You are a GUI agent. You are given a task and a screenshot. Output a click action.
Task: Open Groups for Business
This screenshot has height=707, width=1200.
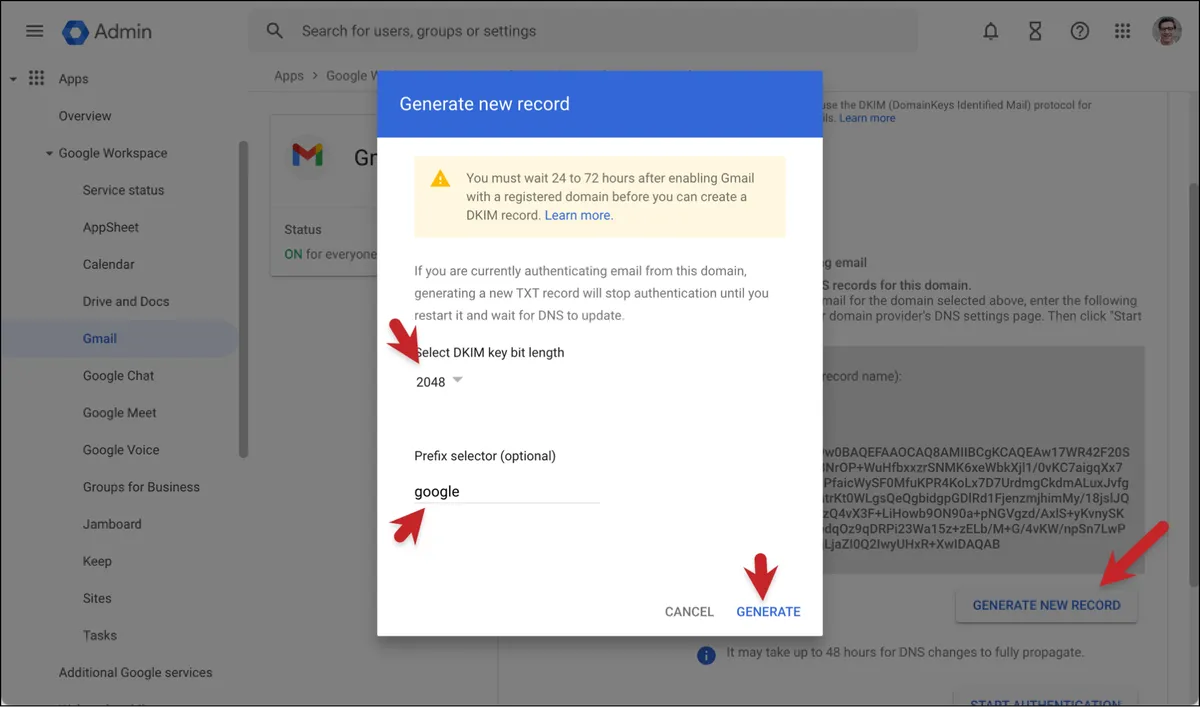pos(141,487)
